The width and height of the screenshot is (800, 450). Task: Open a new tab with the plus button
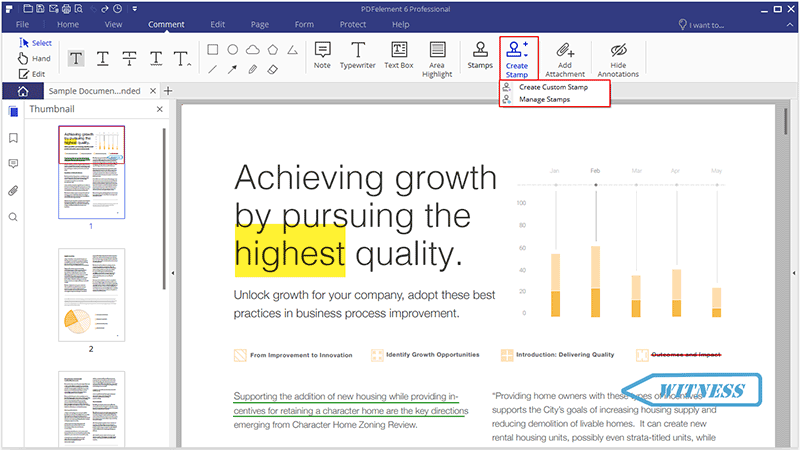coord(168,91)
